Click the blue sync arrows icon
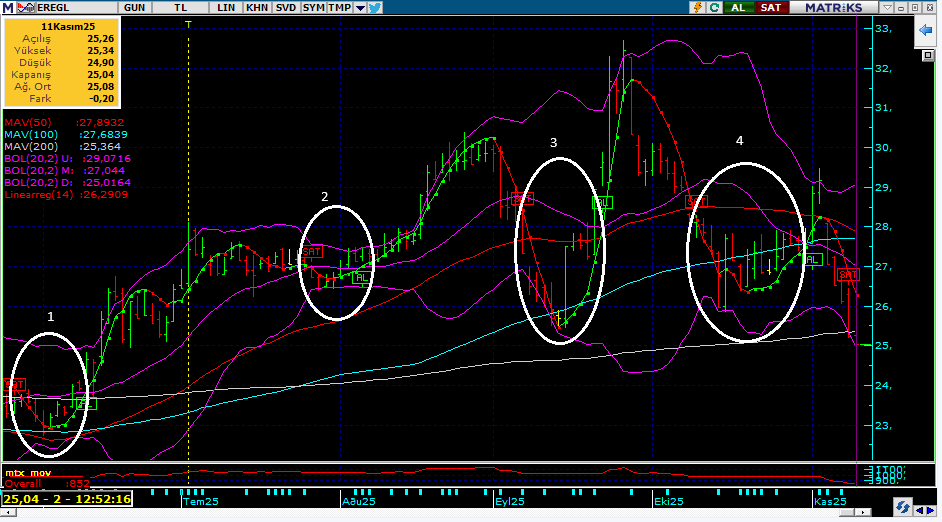 pos(903,506)
